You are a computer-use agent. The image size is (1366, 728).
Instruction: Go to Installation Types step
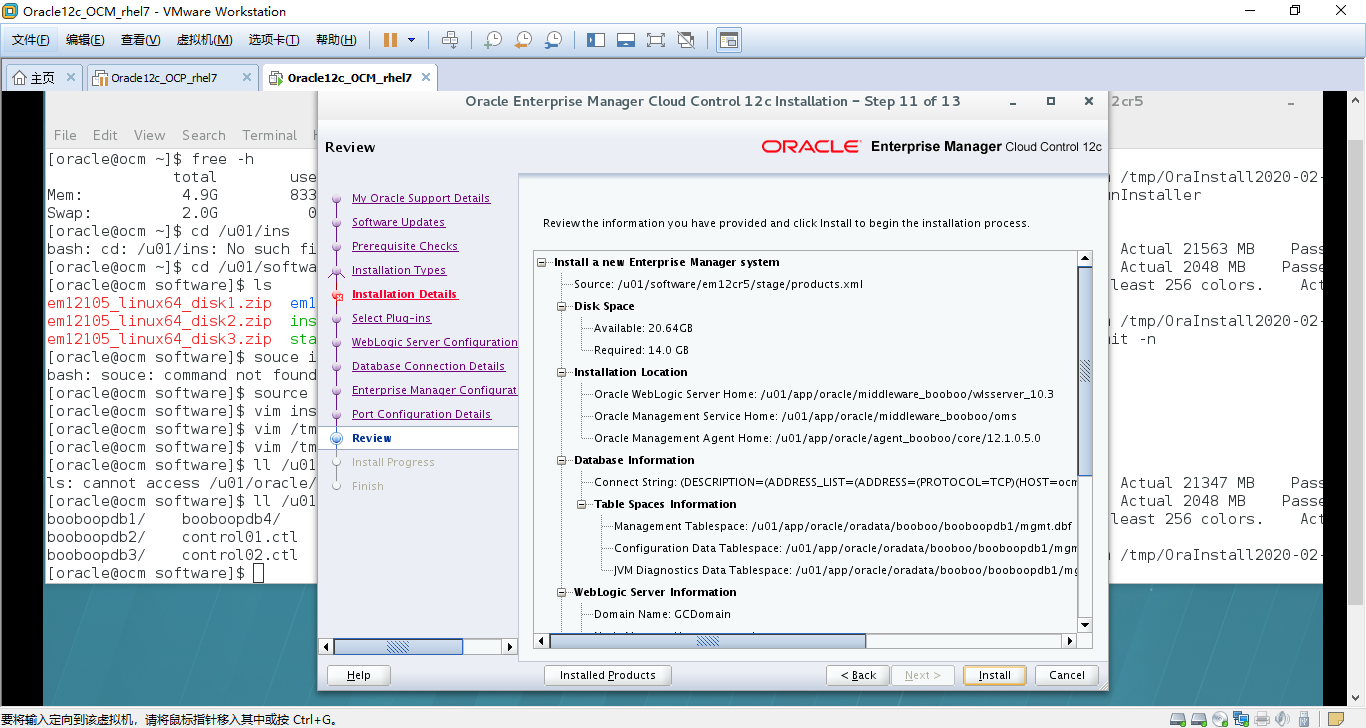tap(399, 270)
